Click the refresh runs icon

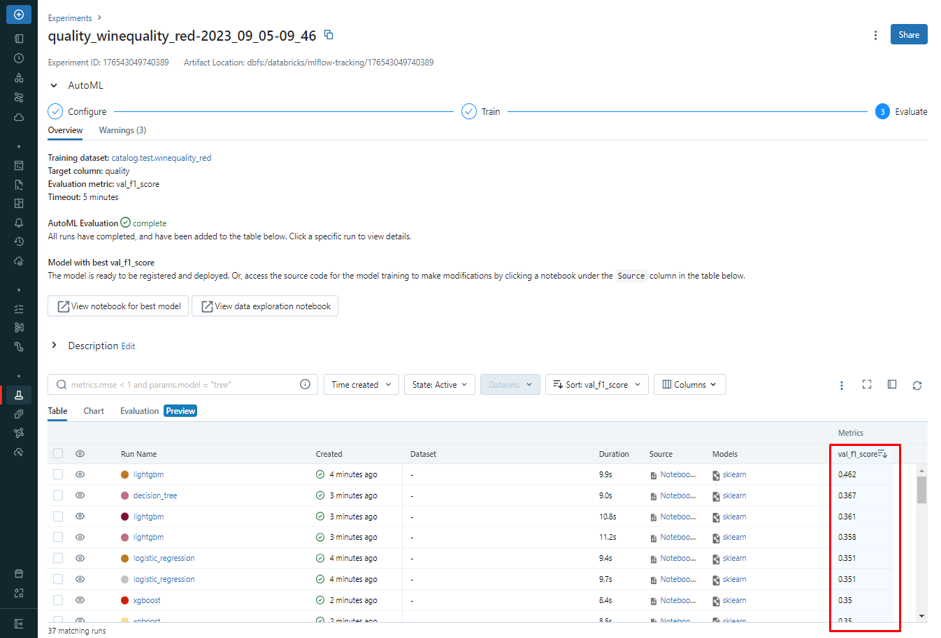(x=916, y=385)
